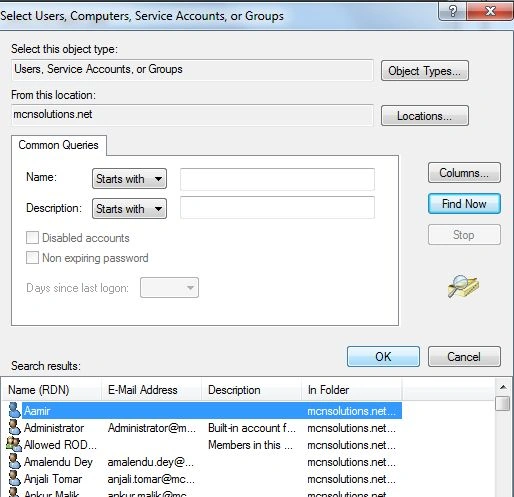Open Object Types dialog
Image resolution: width=514 pixels, height=497 pixels.
pyautogui.click(x=425, y=71)
